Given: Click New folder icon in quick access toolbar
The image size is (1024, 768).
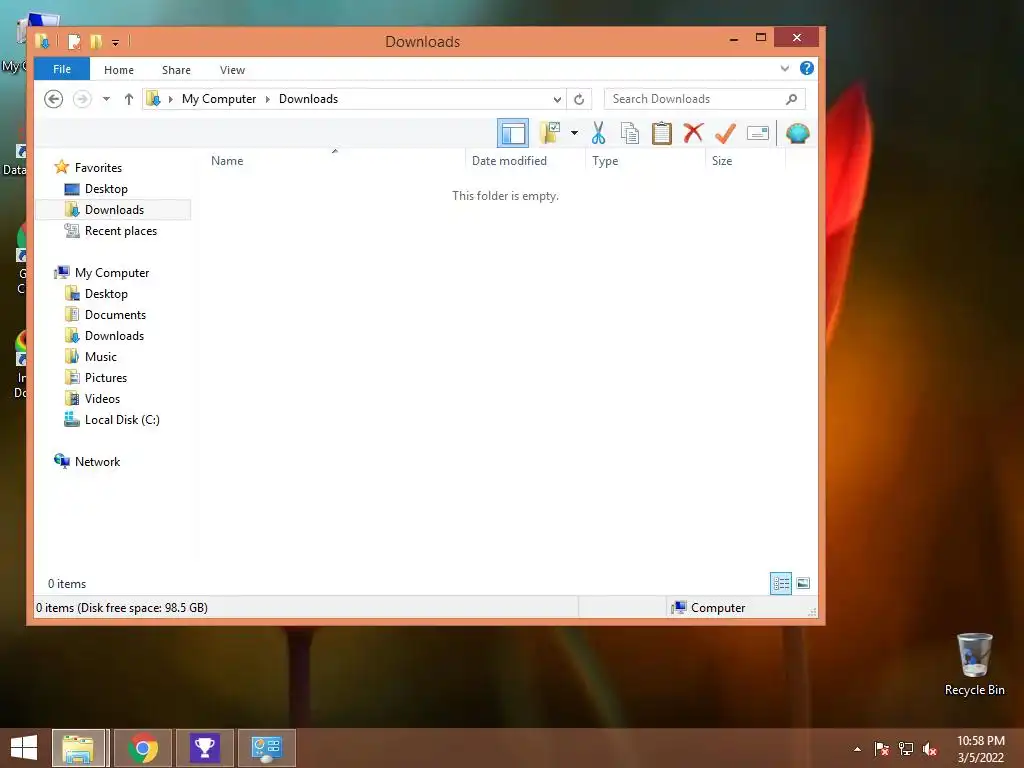Looking at the screenshot, I should point(96,42).
